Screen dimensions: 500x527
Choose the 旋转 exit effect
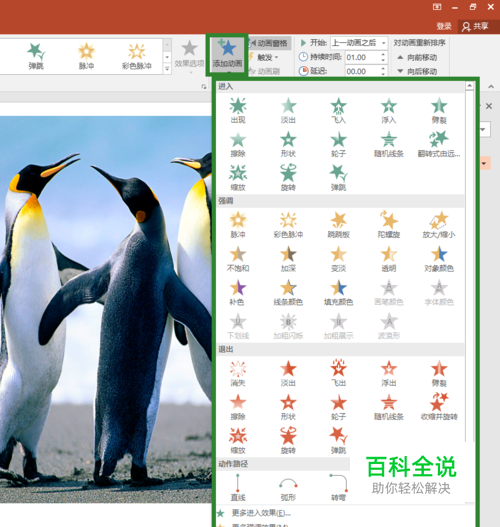tap(288, 441)
